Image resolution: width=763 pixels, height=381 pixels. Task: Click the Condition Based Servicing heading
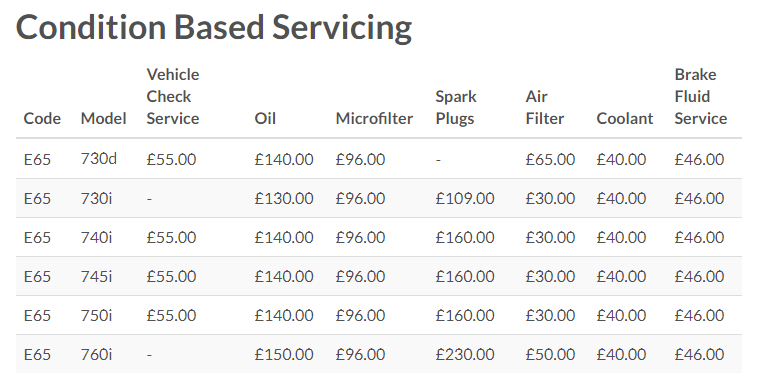pyautogui.click(x=214, y=28)
